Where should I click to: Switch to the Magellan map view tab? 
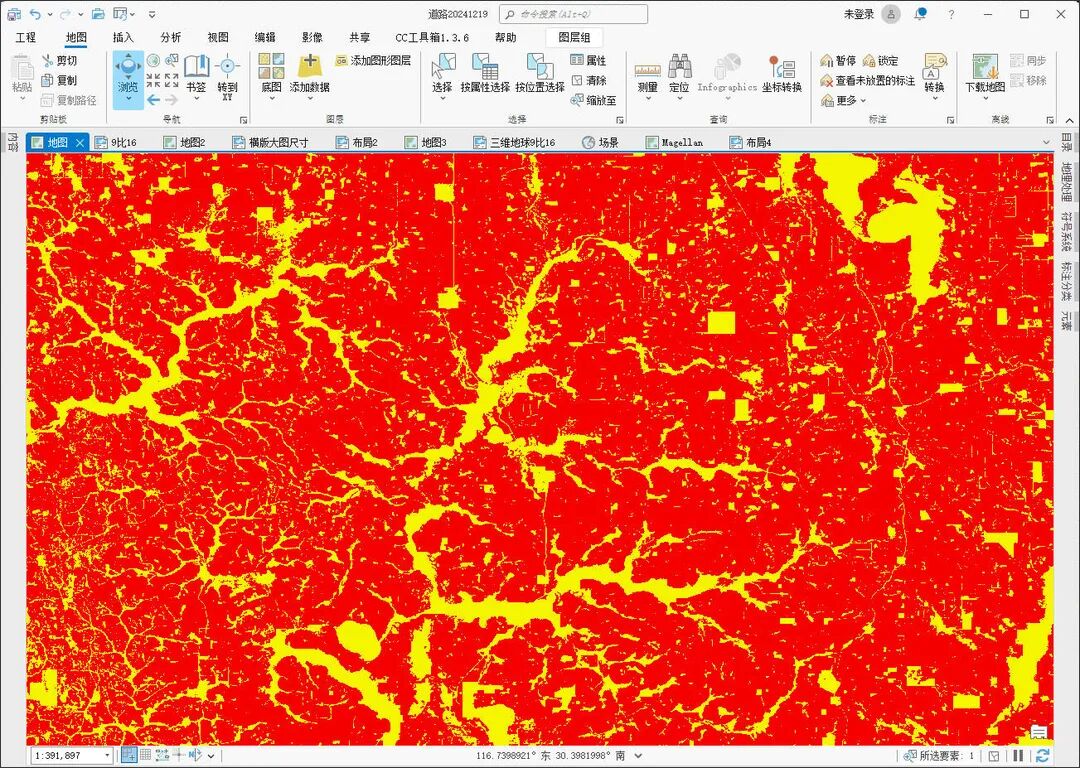tap(674, 143)
